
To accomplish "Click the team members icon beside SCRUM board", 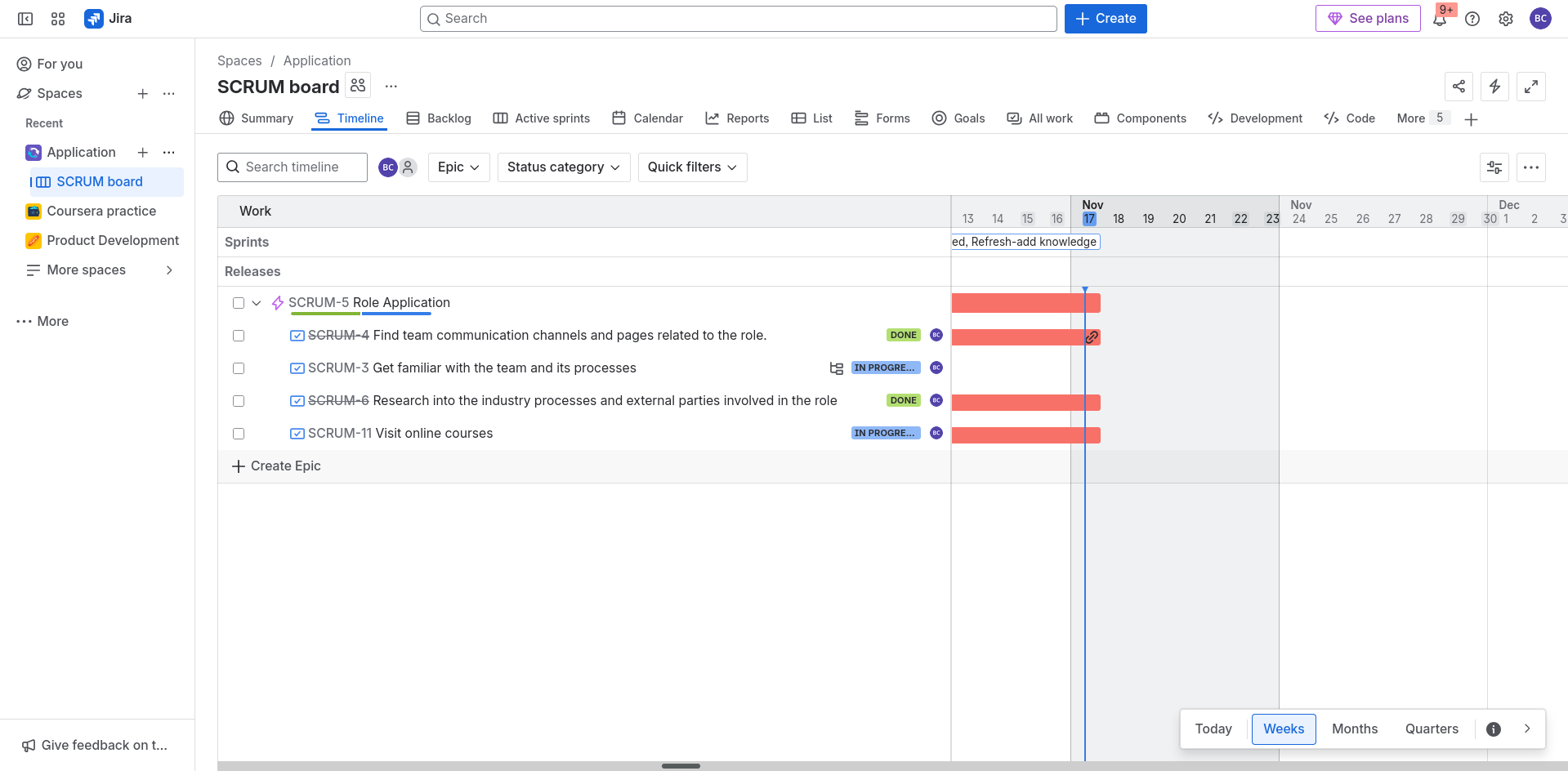I will (x=358, y=85).
